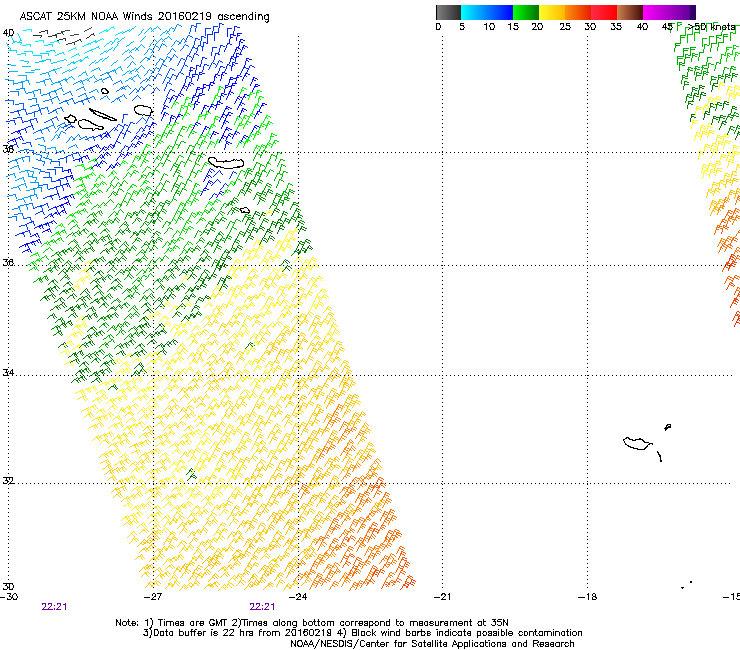The width and height of the screenshot is (740, 650).
Task: Pick the red 30-35 knots legend color
Action: (604, 12)
